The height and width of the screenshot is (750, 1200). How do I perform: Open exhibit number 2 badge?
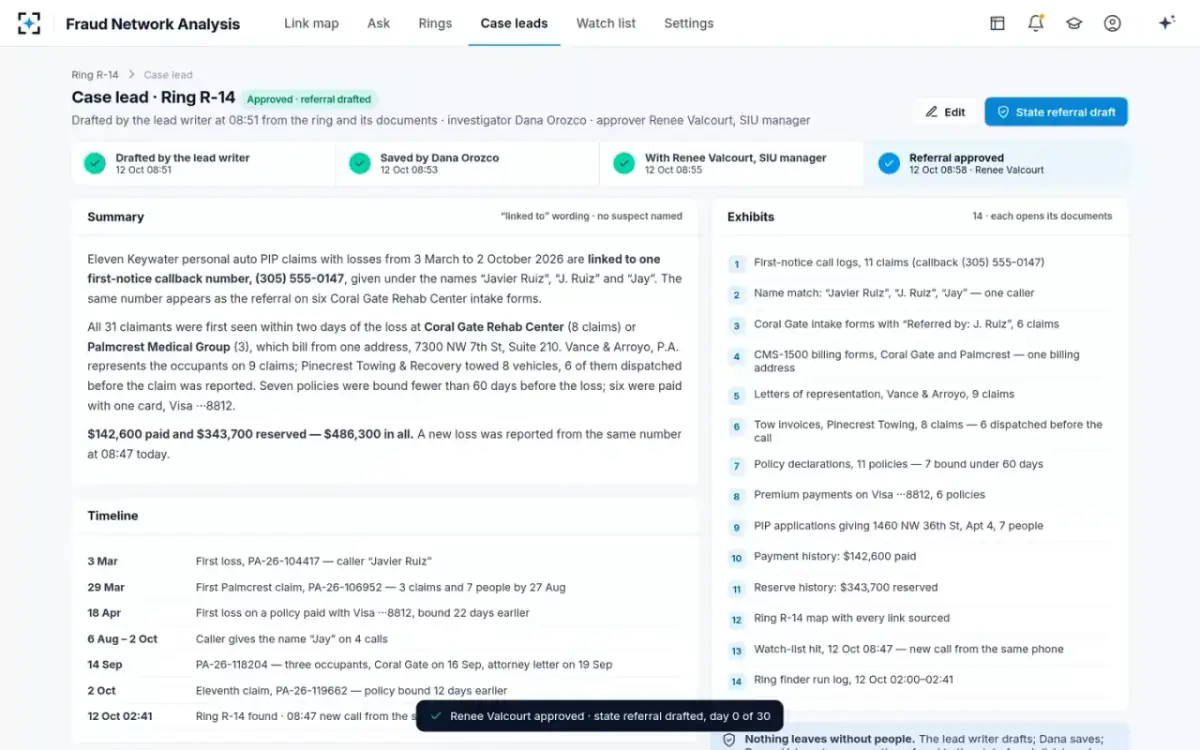coord(737,295)
